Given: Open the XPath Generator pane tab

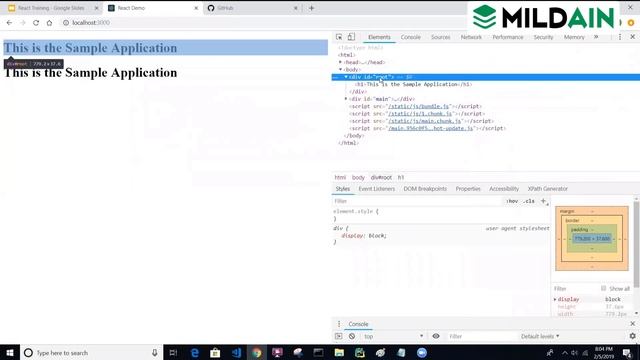Looking at the screenshot, I should pos(547,189).
